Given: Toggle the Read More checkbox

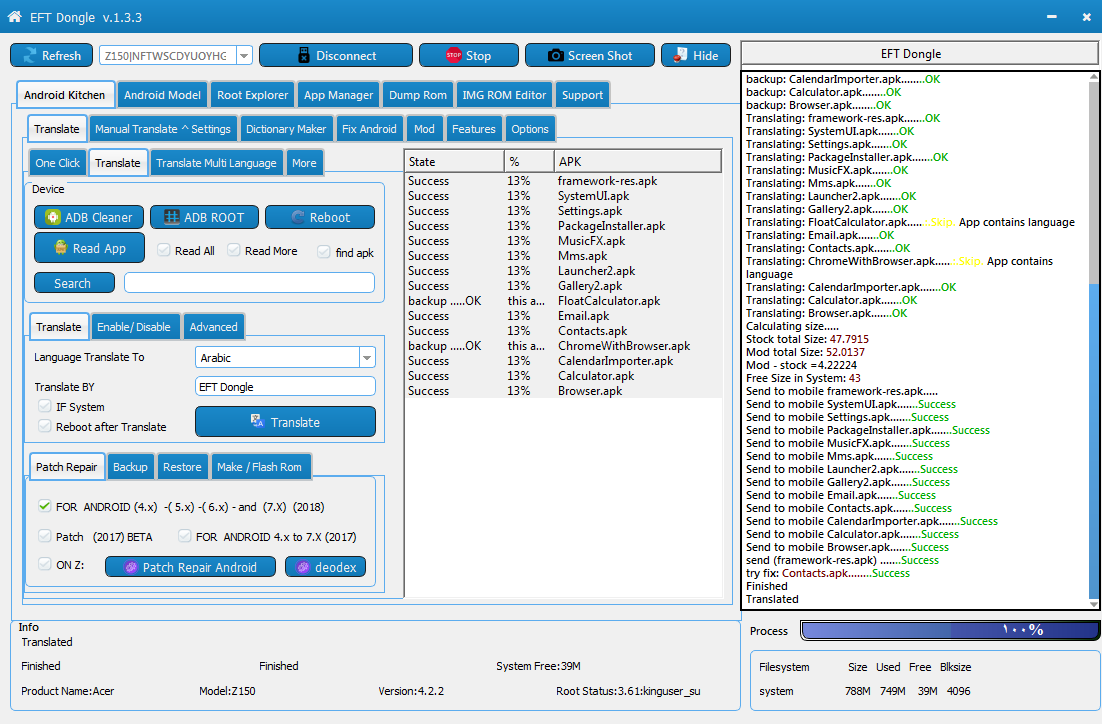Looking at the screenshot, I should pos(234,250).
